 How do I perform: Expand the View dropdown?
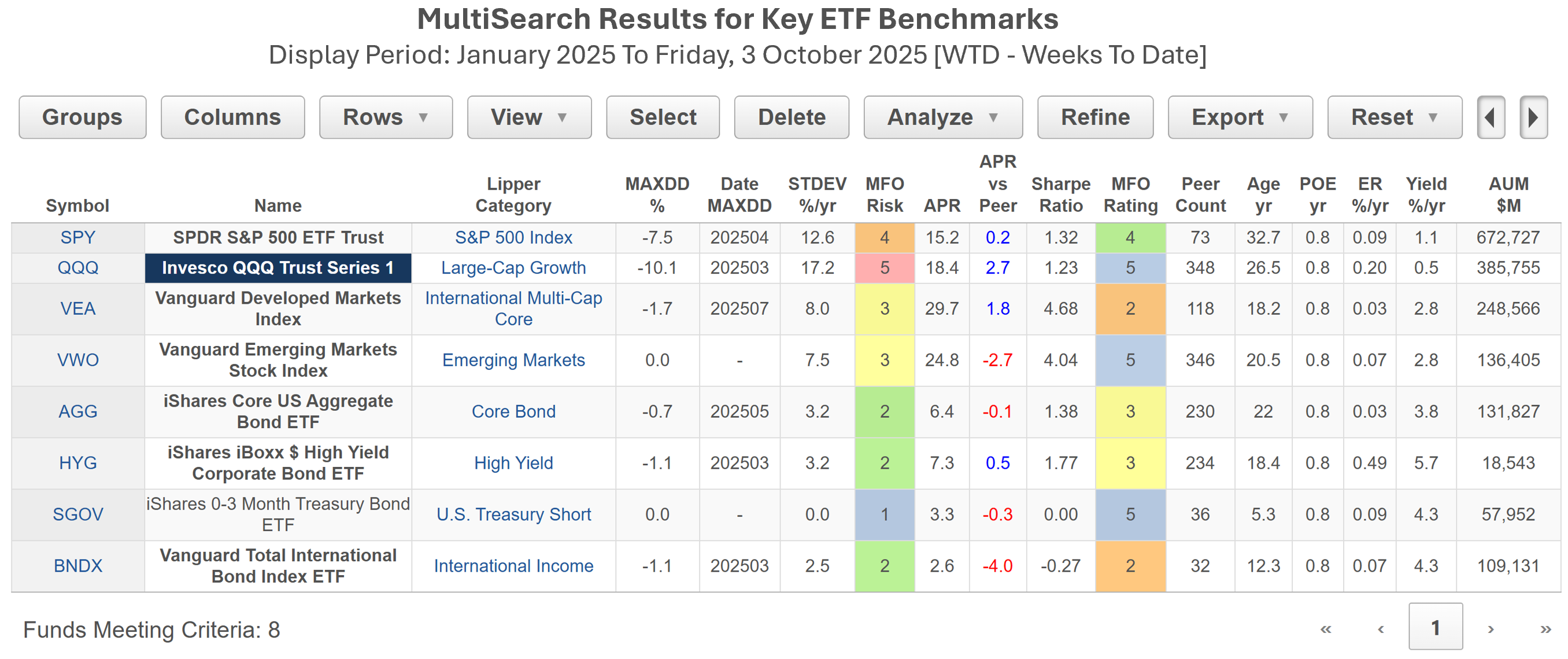528,117
